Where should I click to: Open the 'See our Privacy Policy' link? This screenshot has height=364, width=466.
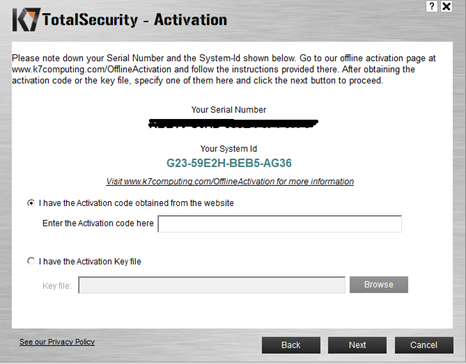pos(57,342)
